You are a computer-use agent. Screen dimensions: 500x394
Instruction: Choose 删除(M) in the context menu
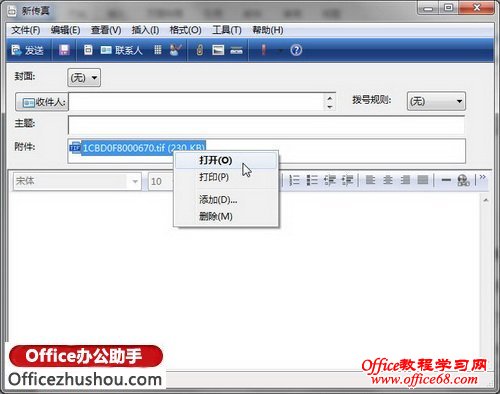pos(226,216)
